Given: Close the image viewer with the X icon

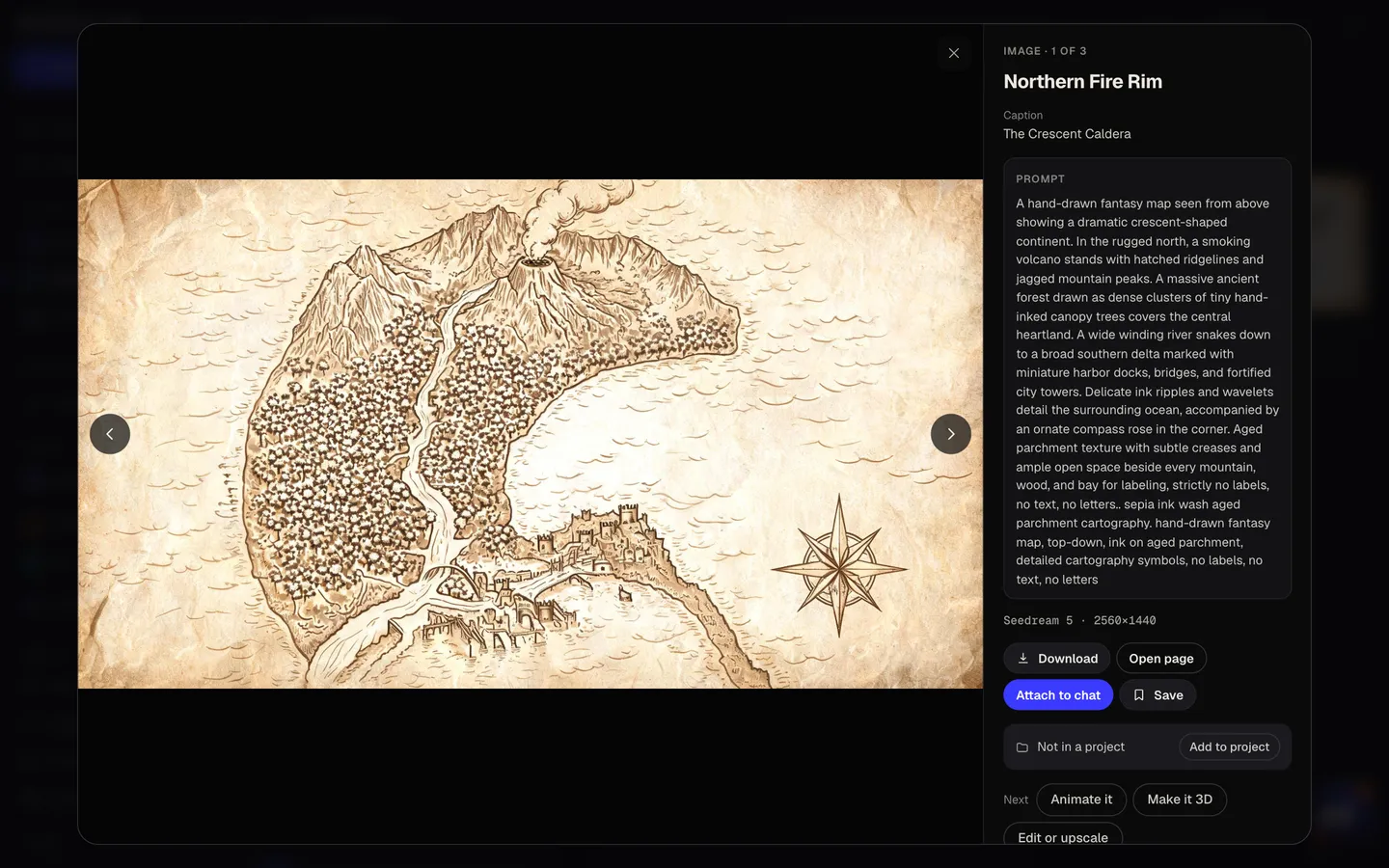Looking at the screenshot, I should (953, 53).
